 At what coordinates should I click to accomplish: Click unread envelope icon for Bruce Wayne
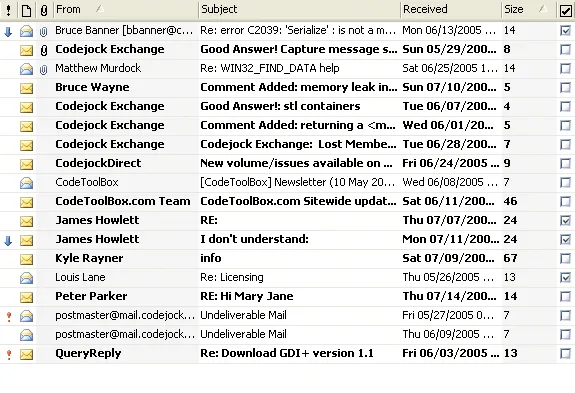click(x=26, y=88)
